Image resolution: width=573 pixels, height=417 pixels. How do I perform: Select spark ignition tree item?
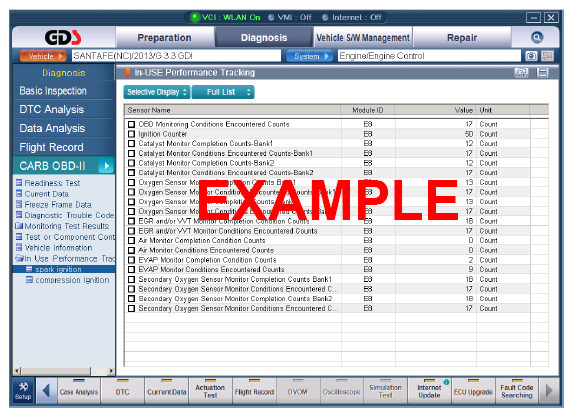tap(58, 269)
